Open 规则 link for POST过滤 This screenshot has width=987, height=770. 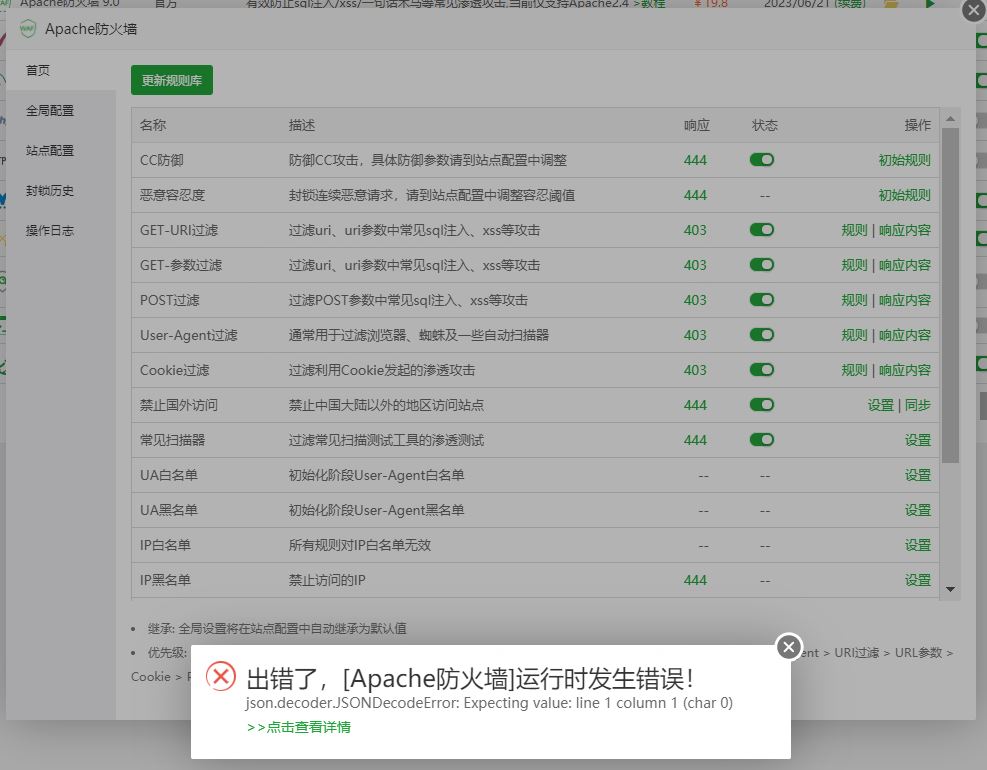click(854, 300)
